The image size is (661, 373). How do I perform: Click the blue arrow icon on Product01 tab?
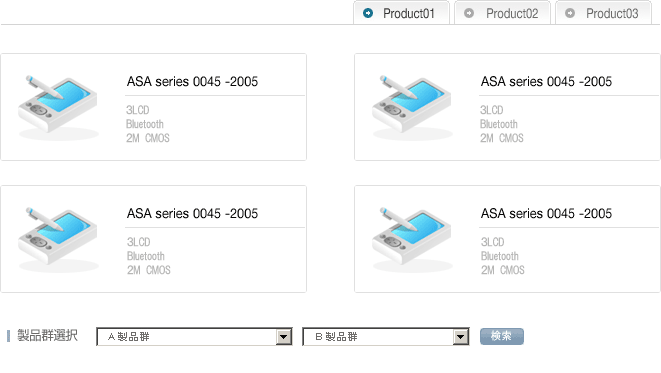(368, 13)
